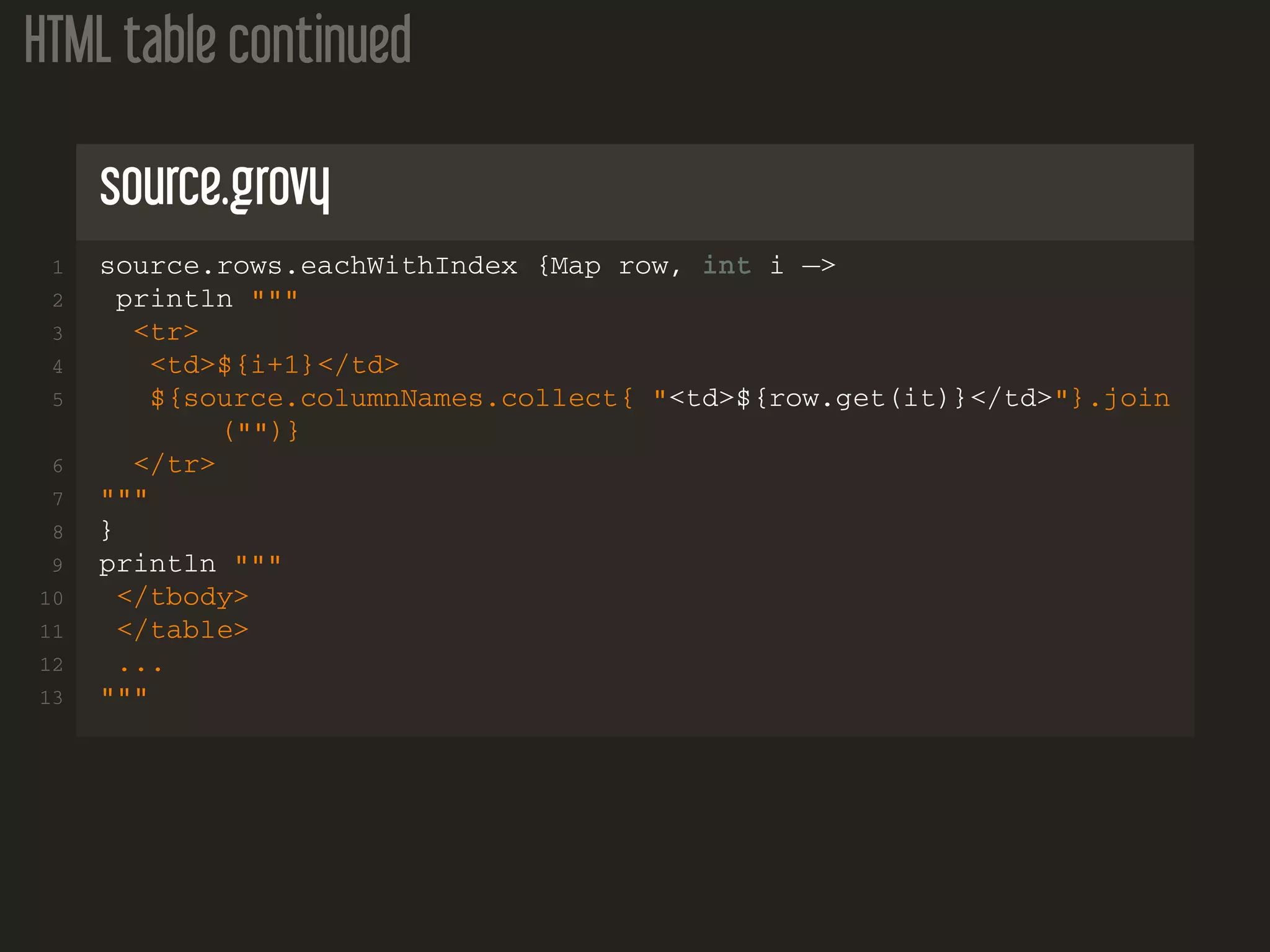Click the <td>${i+1}</td> code line
Image resolution: width=1270 pixels, height=952 pixels.
274,365
